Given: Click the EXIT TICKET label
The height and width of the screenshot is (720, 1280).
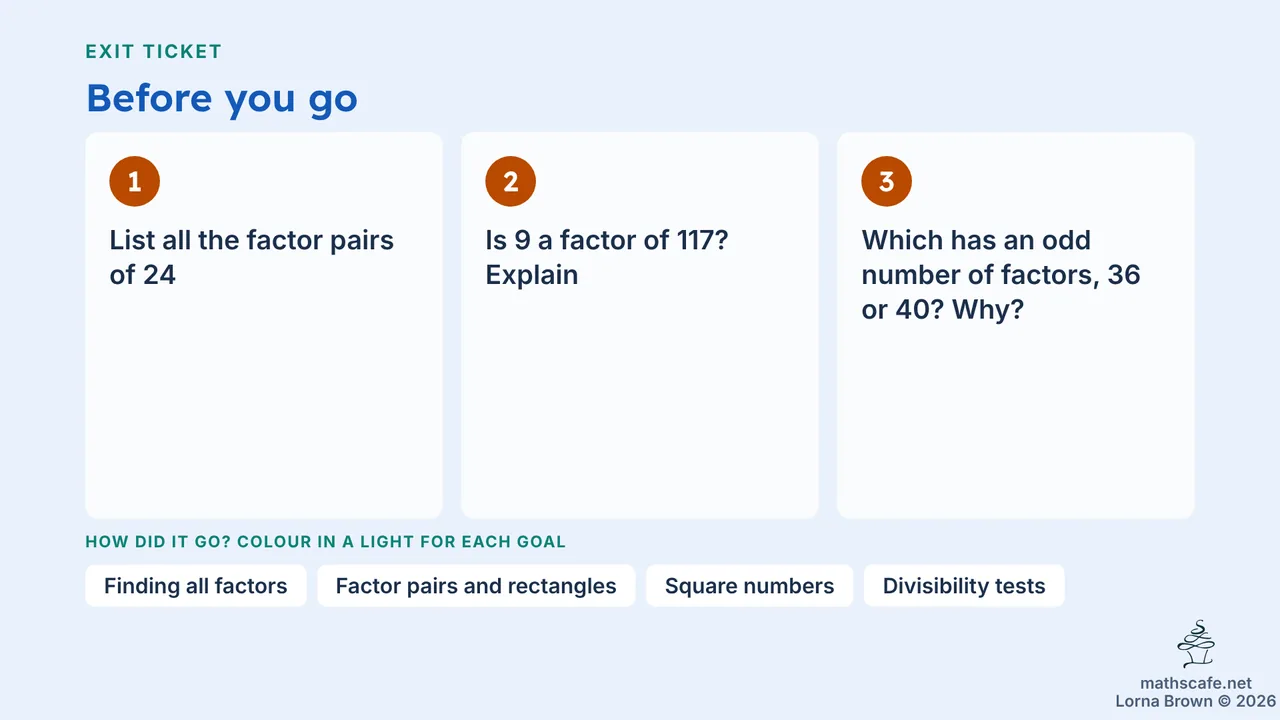Looking at the screenshot, I should coord(154,51).
